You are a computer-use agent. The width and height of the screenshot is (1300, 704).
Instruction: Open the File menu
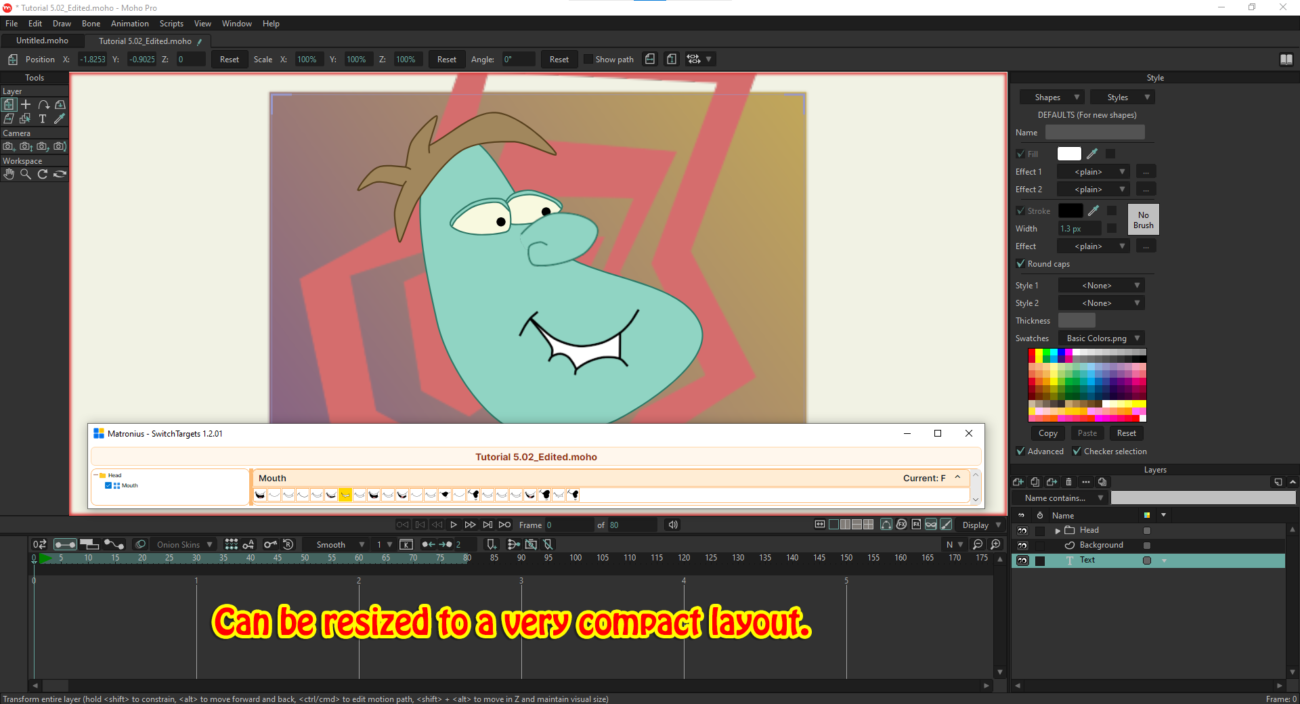(x=12, y=23)
